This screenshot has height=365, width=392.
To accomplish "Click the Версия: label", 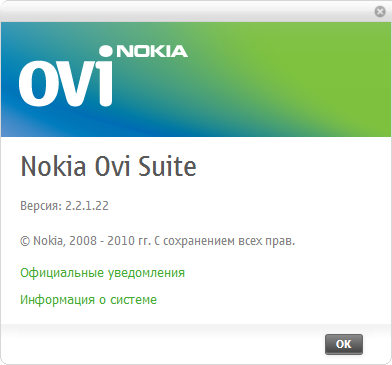I will (41, 206).
